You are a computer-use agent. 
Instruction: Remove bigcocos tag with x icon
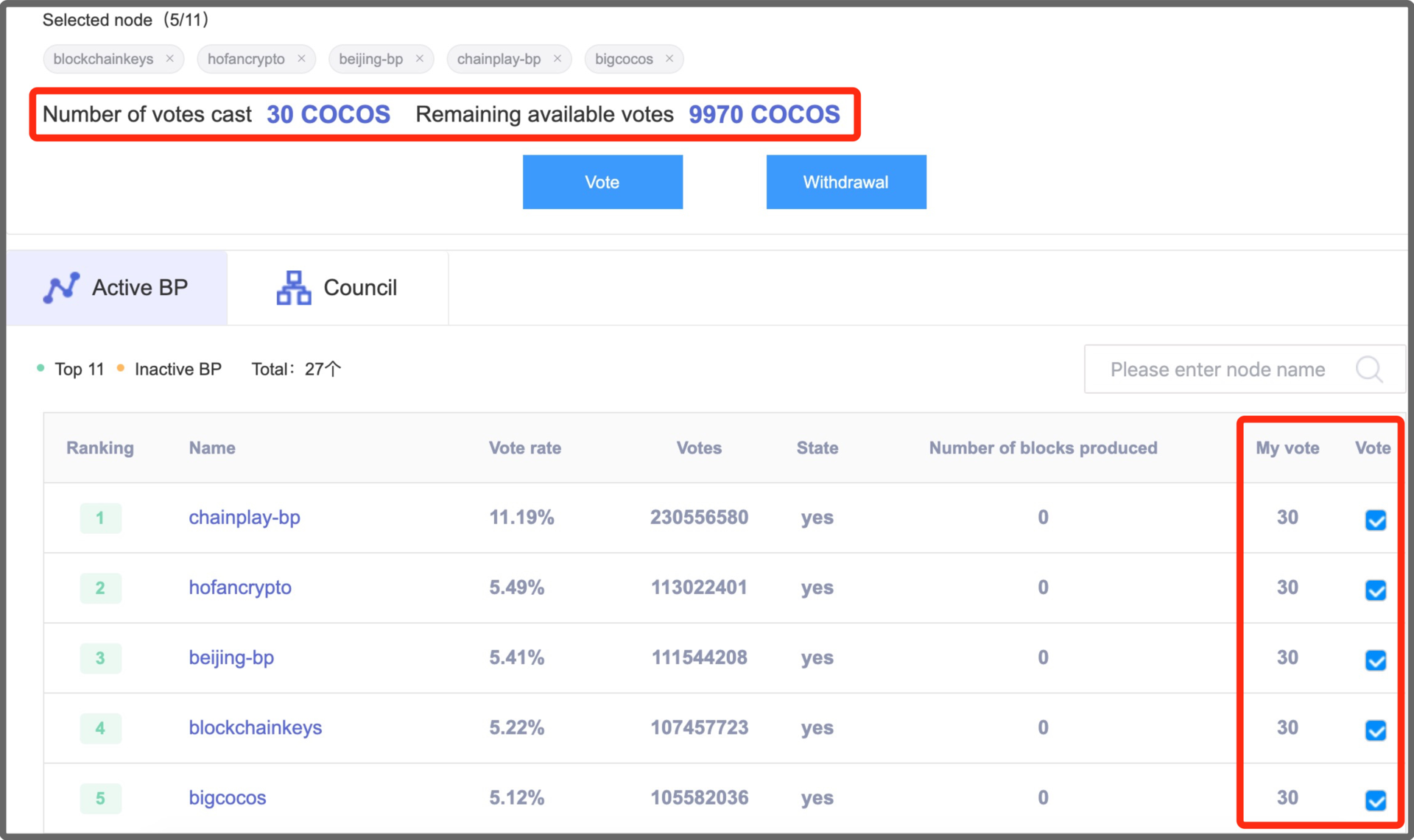[x=669, y=59]
